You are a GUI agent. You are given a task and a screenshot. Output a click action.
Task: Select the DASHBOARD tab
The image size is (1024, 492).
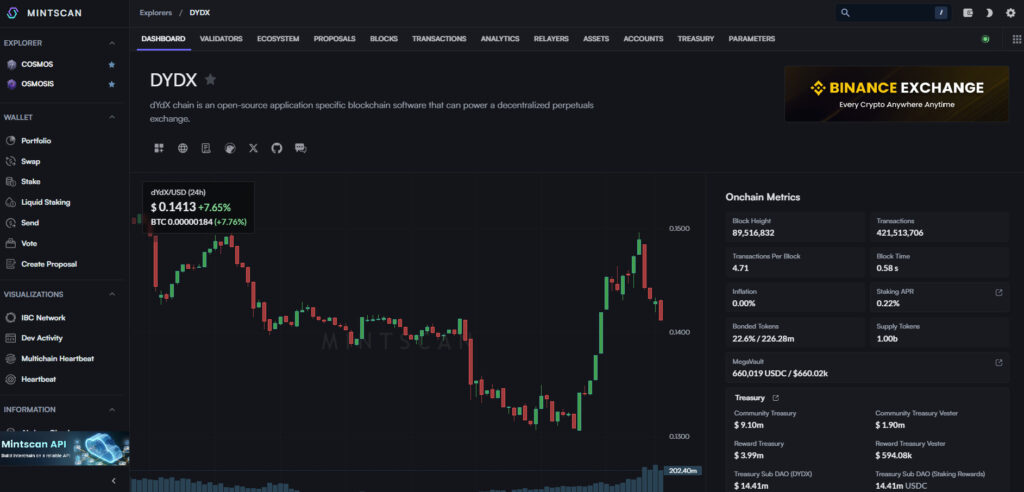click(x=163, y=39)
